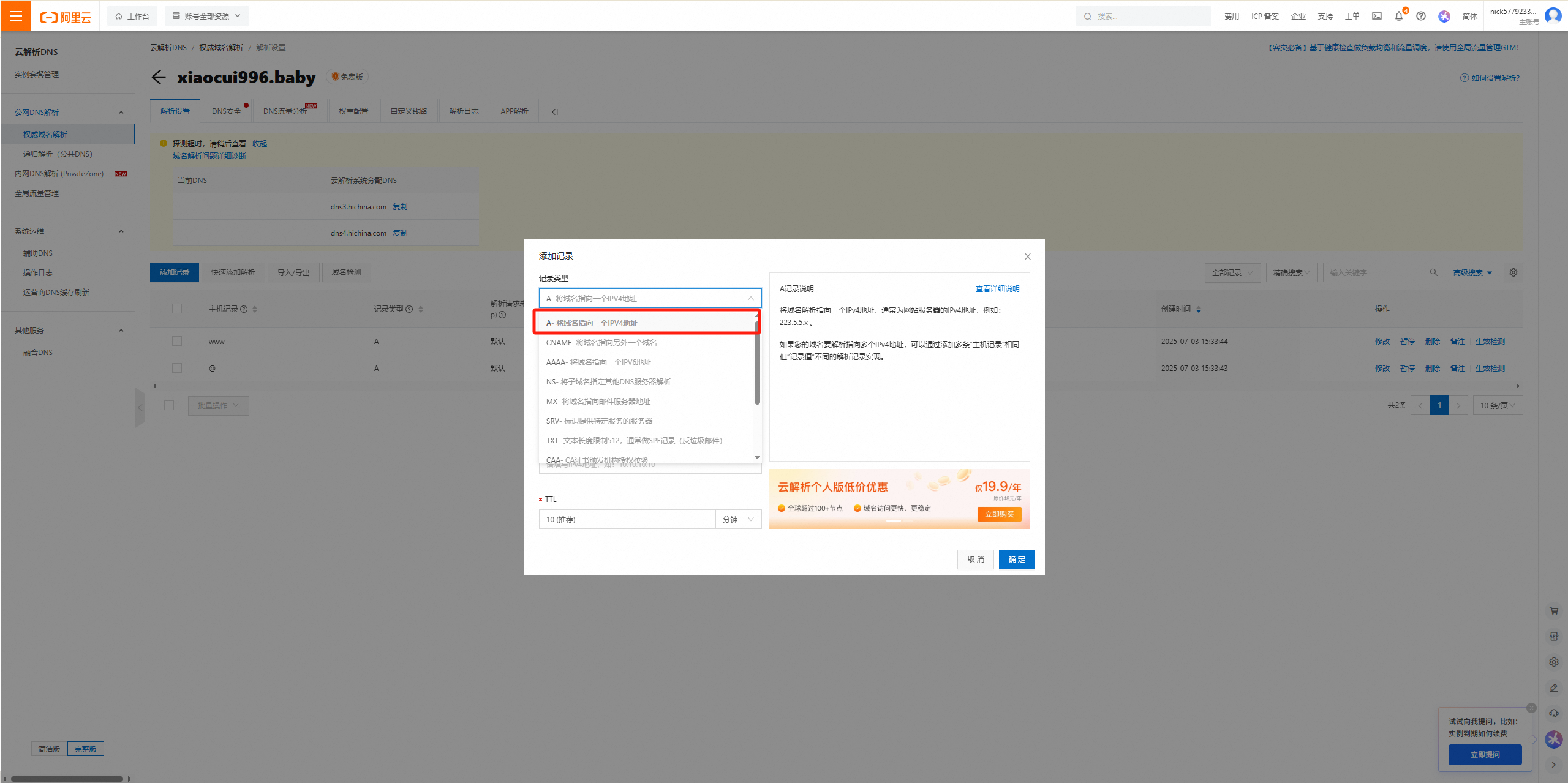This screenshot has height=783, width=1568.
Task: Click the shopping cart icon on right edge
Action: point(1553,610)
